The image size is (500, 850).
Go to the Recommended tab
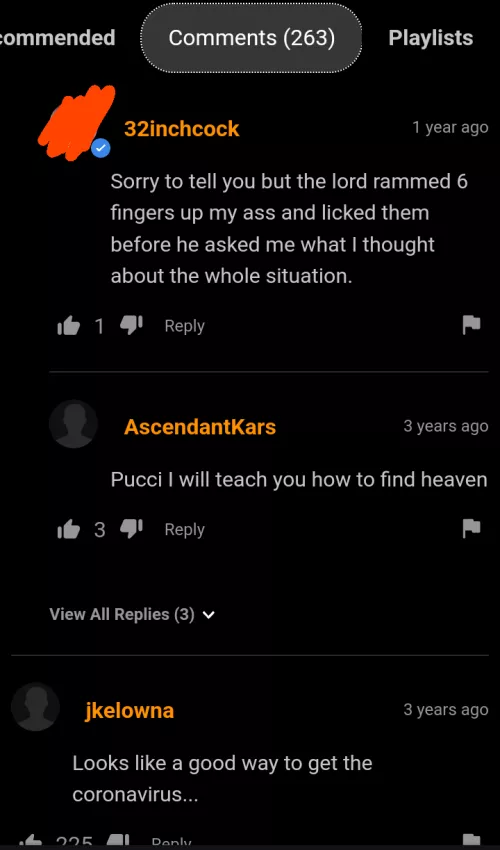57,38
